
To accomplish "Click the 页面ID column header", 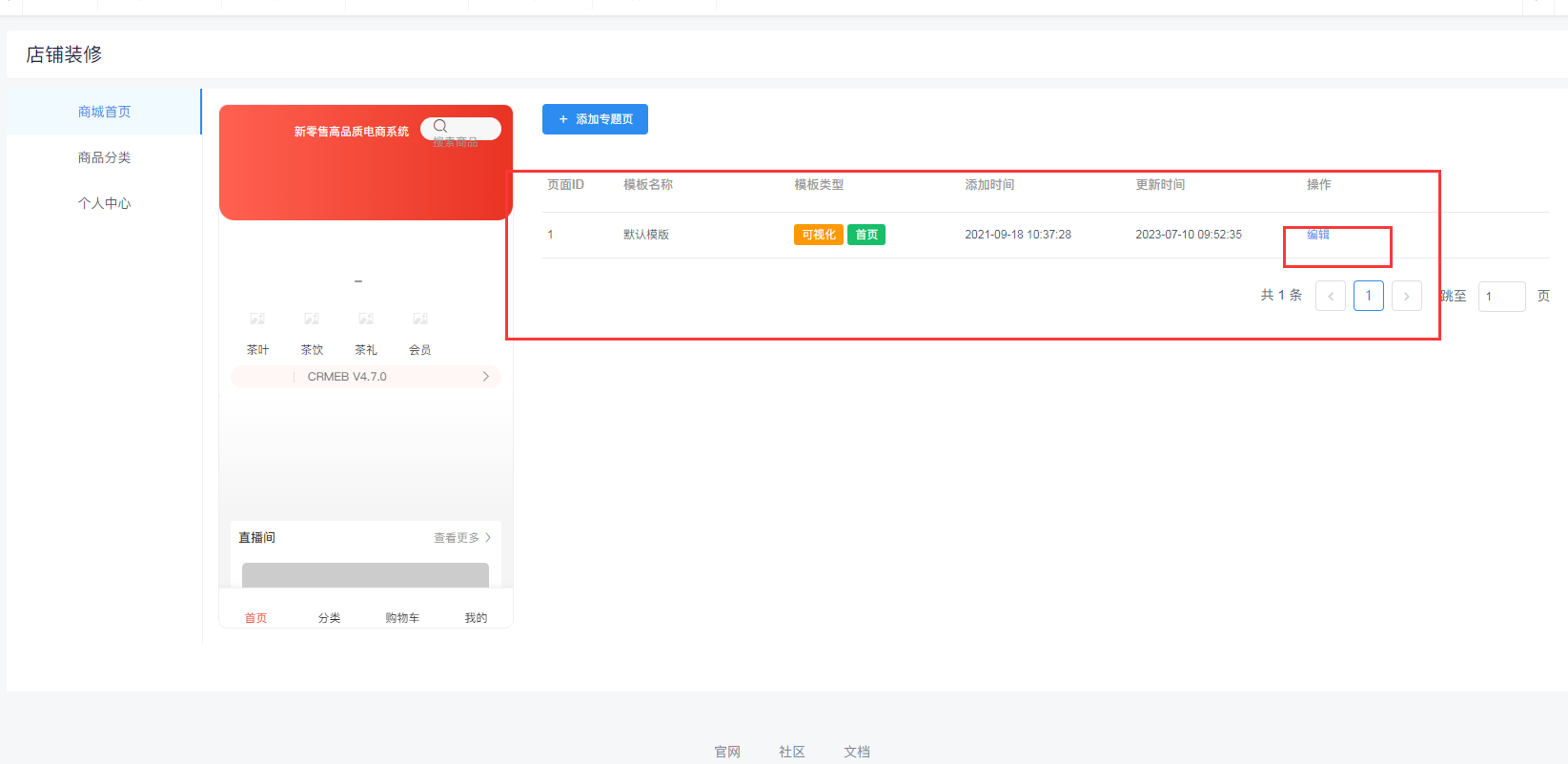I will coord(565,185).
